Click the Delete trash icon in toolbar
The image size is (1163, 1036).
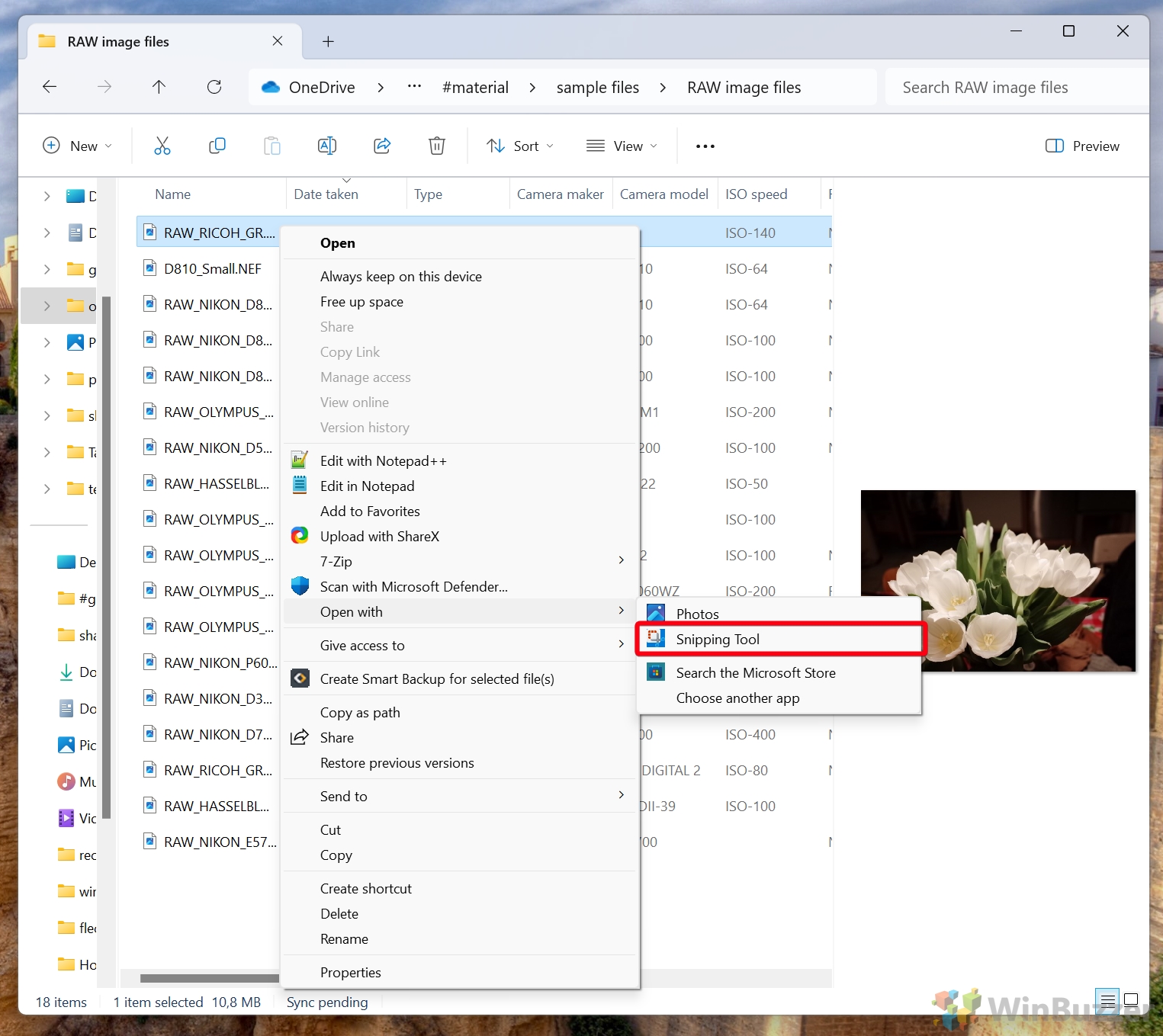pos(437,146)
